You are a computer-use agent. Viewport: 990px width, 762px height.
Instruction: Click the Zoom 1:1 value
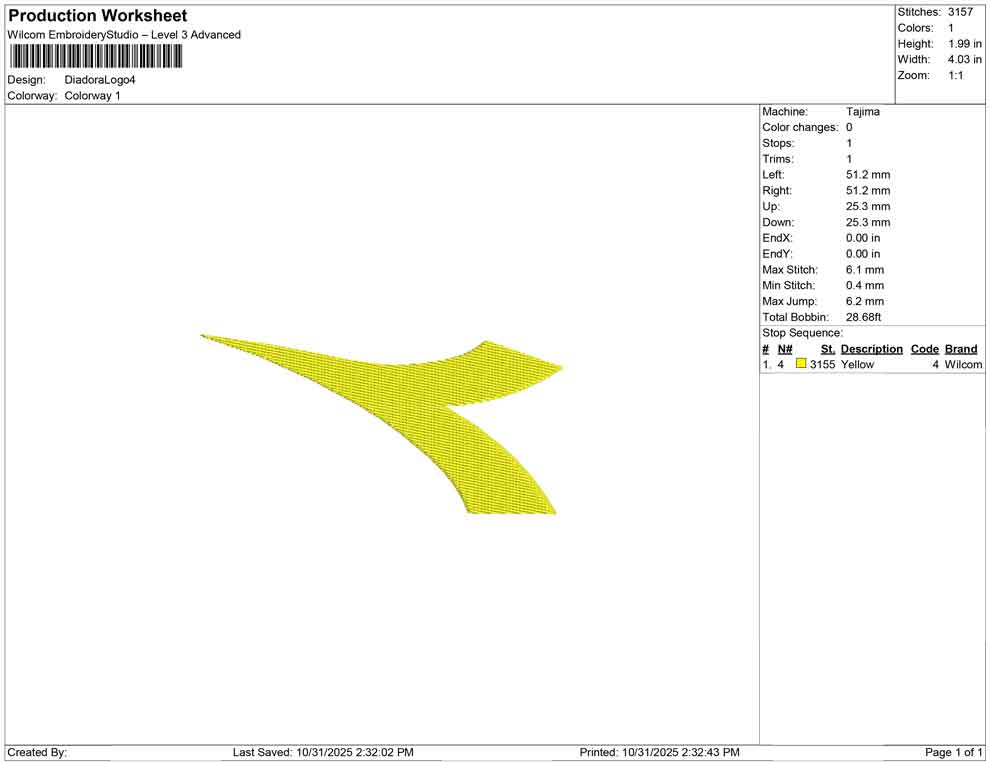tap(958, 75)
